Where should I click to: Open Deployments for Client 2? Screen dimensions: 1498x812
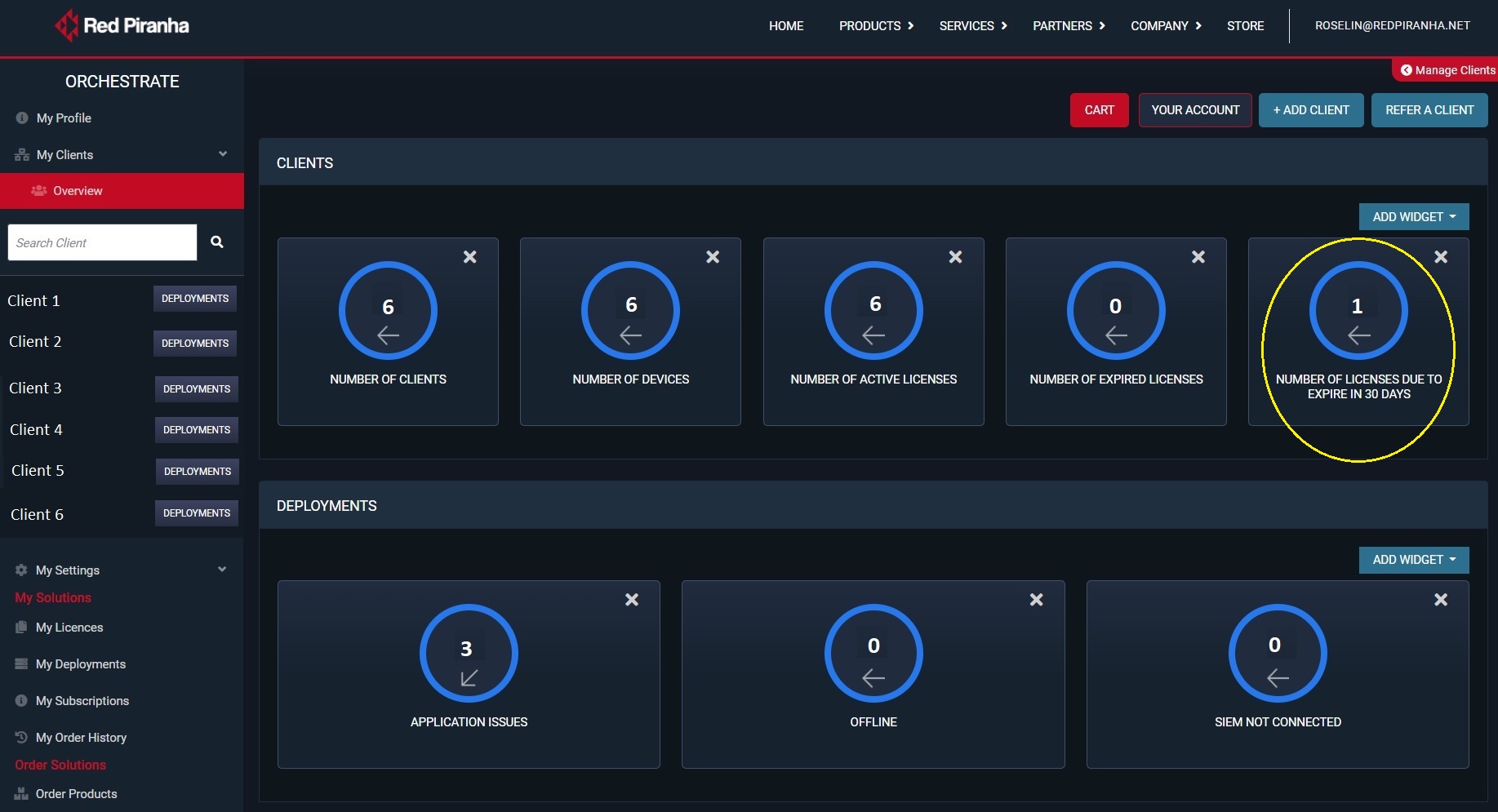click(195, 344)
